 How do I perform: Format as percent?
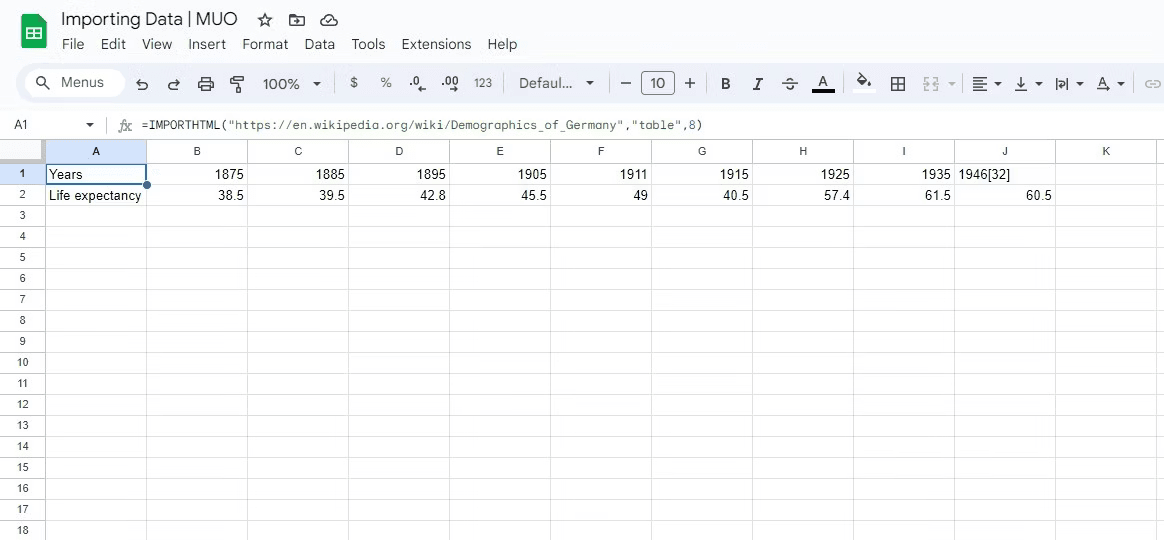(385, 83)
